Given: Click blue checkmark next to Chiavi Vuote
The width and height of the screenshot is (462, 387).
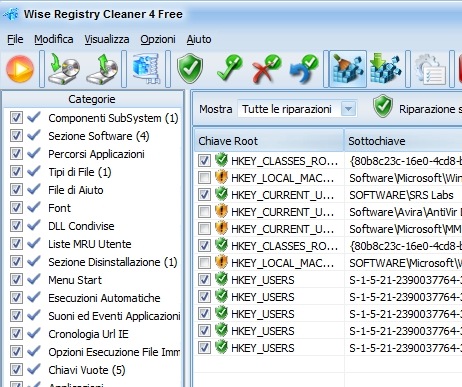Looking at the screenshot, I should pyautogui.click(x=34, y=369).
